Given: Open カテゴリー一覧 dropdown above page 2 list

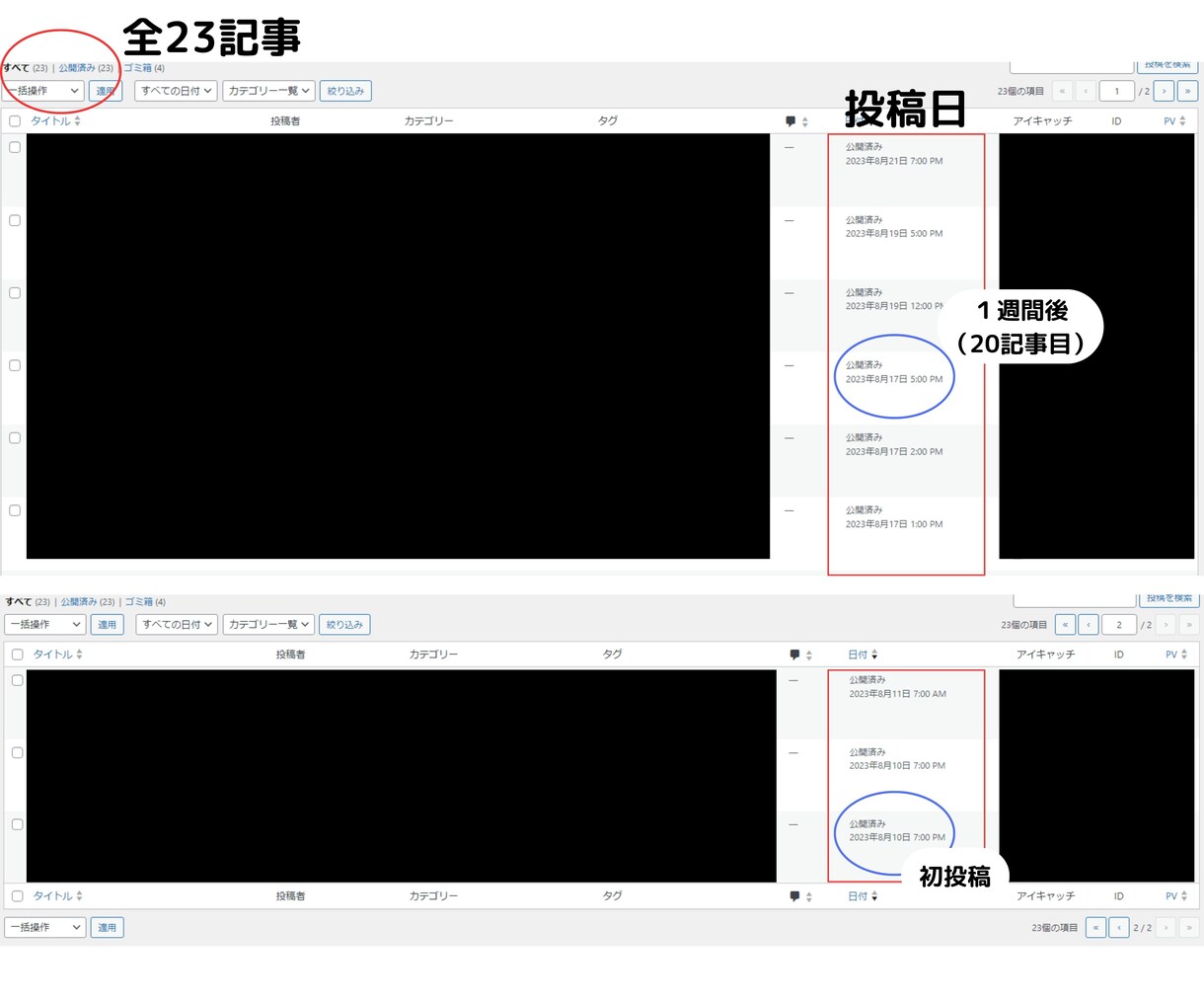Looking at the screenshot, I should coord(268,624).
